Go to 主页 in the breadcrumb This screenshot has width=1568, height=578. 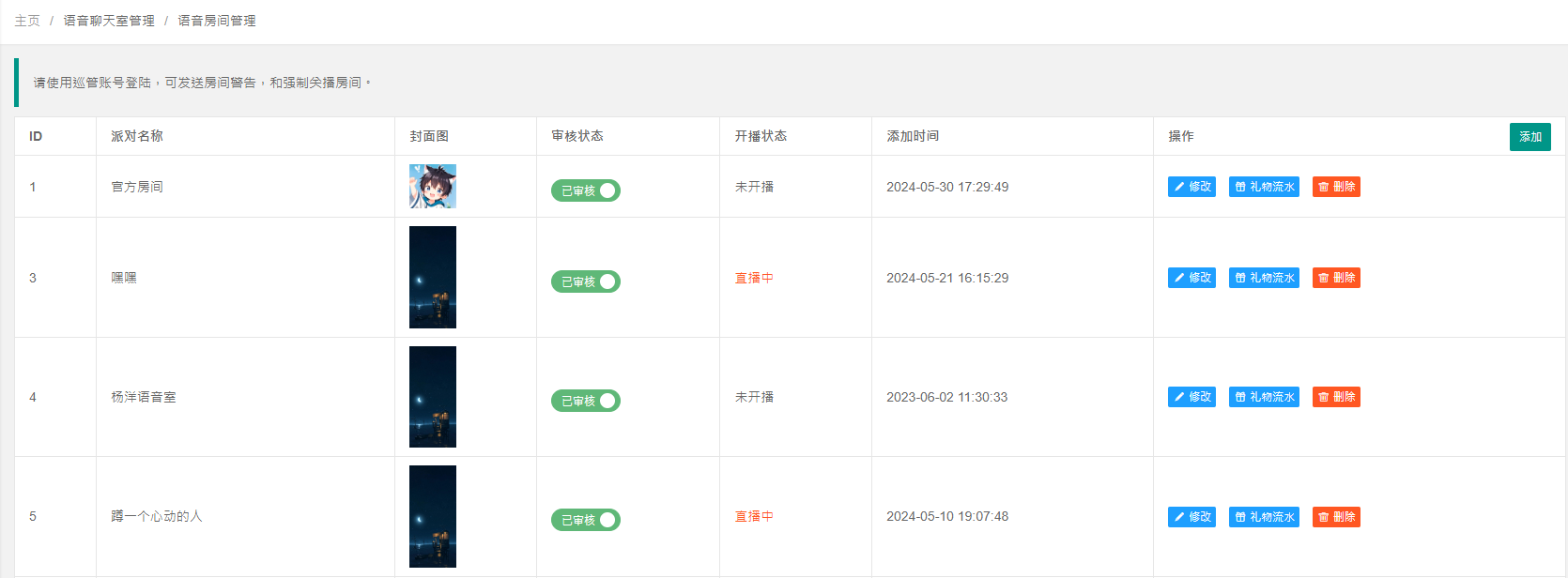point(27,21)
